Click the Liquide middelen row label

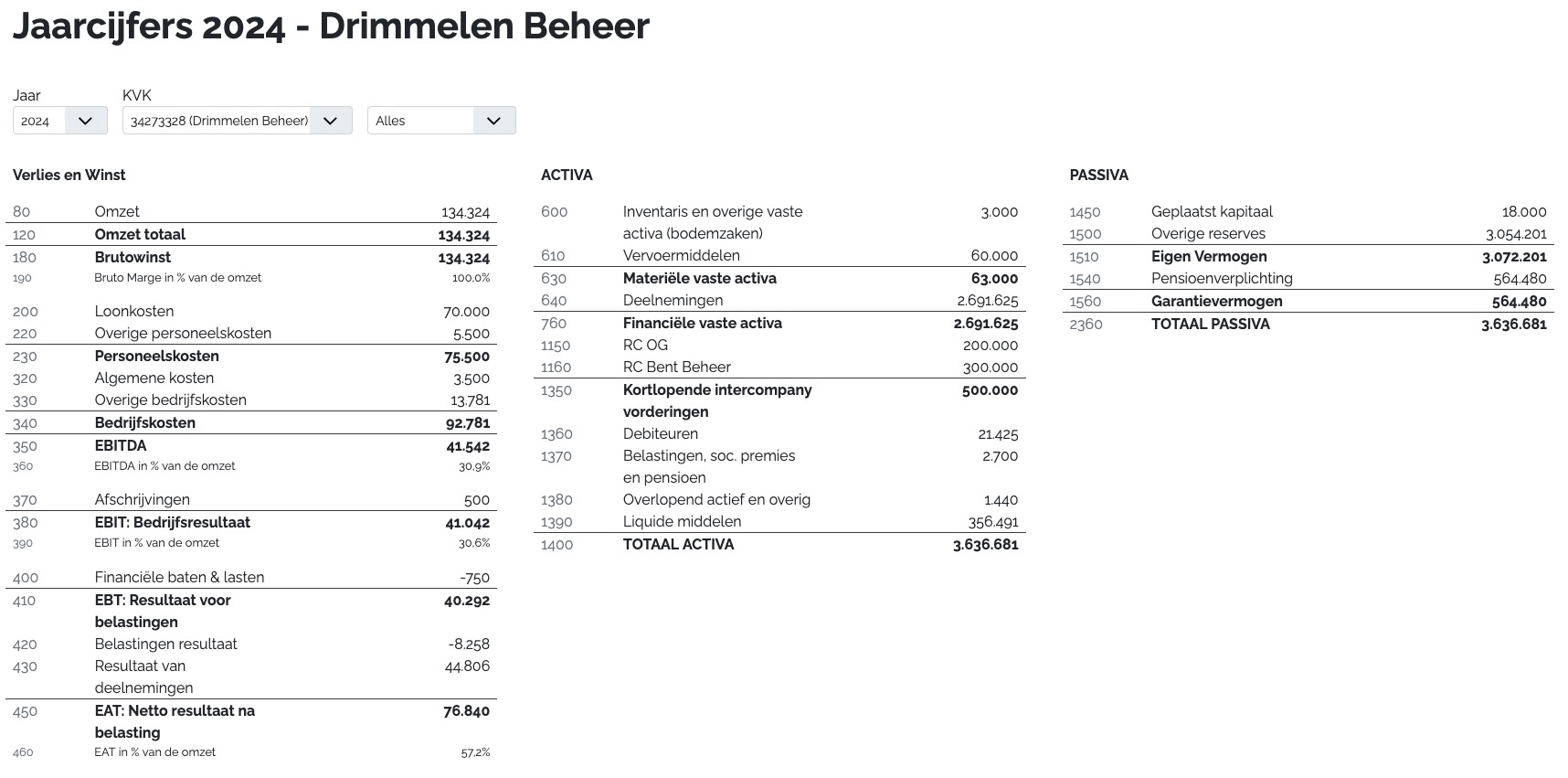click(x=683, y=521)
